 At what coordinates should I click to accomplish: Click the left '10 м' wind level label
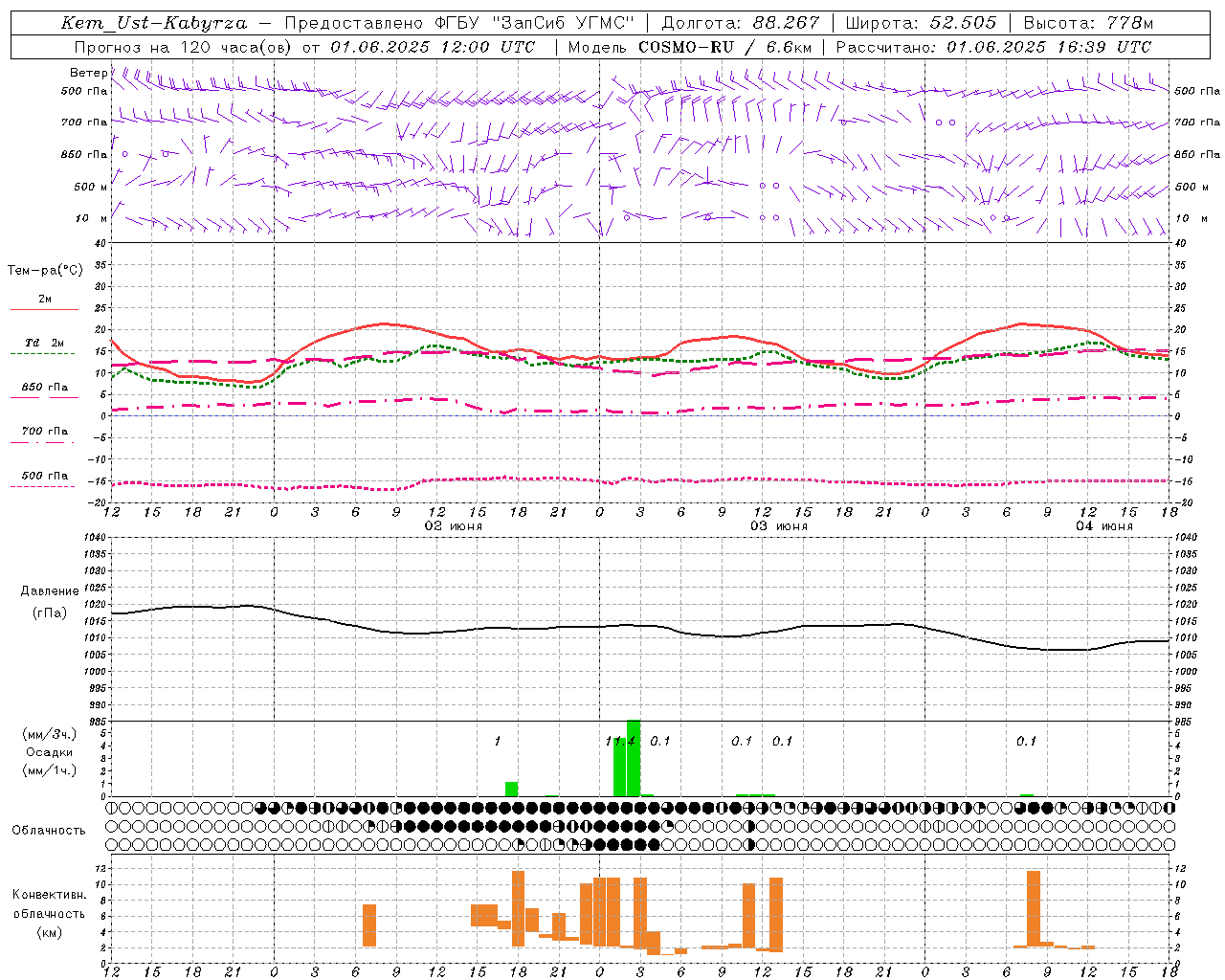click(92, 218)
